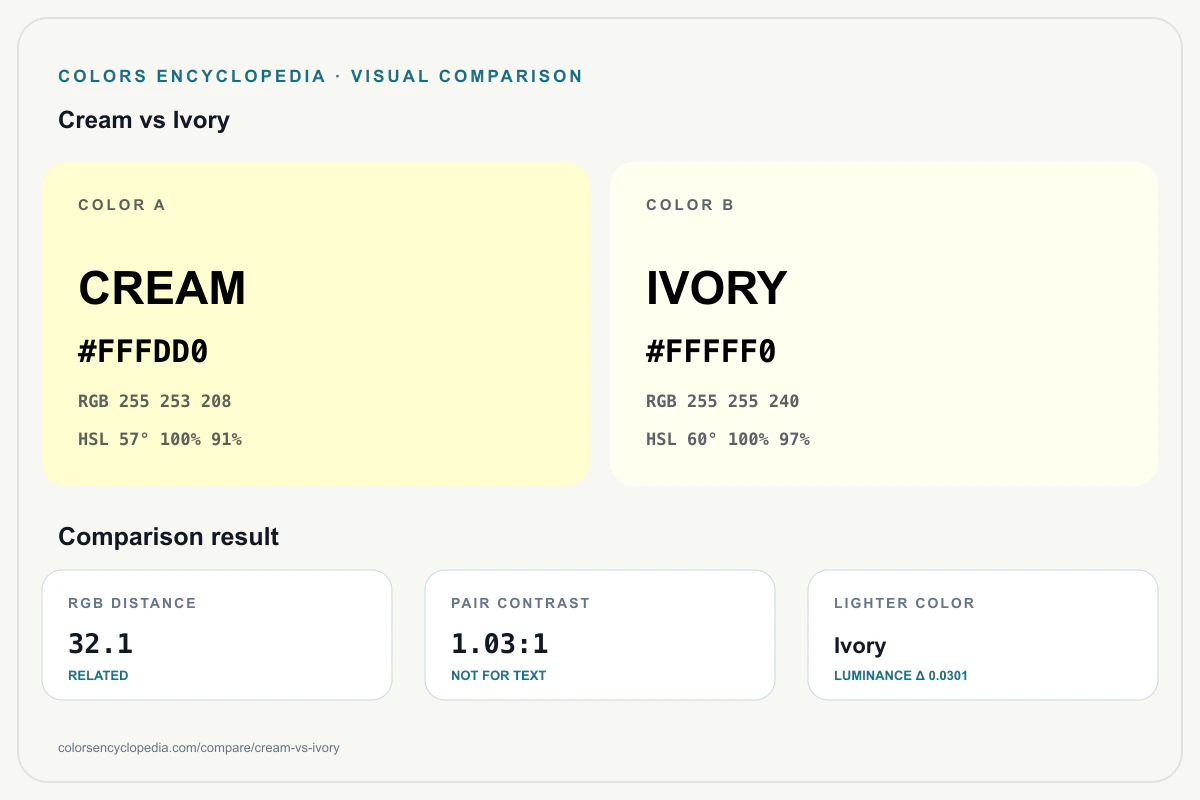Click the Ivory color swatch card
Viewport: 1200px width, 800px height.
884,324
